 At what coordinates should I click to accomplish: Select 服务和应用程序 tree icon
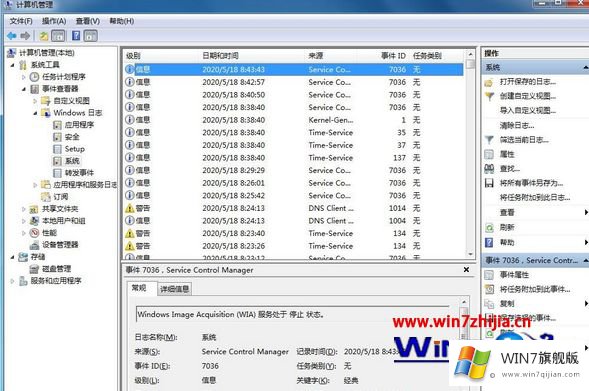pyautogui.click(x=23, y=281)
